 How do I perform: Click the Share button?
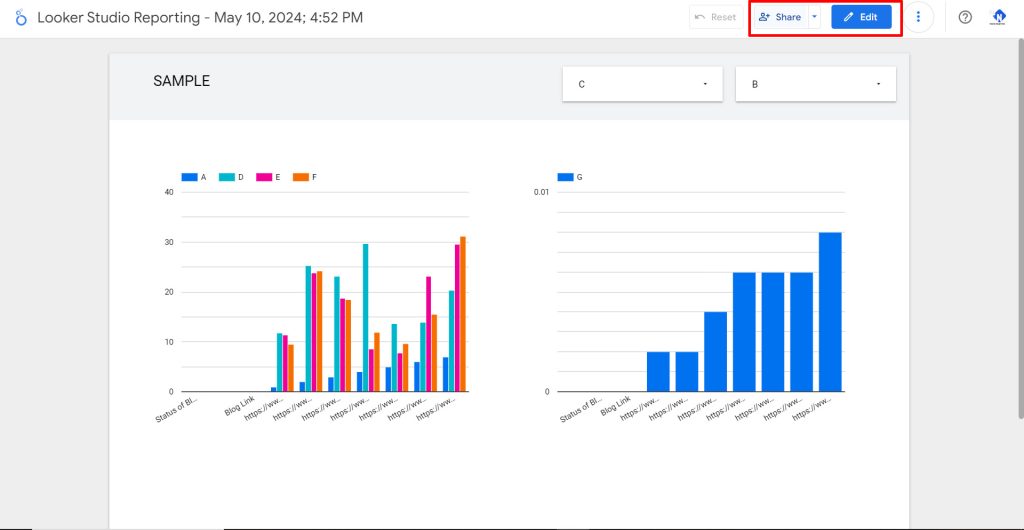780,17
